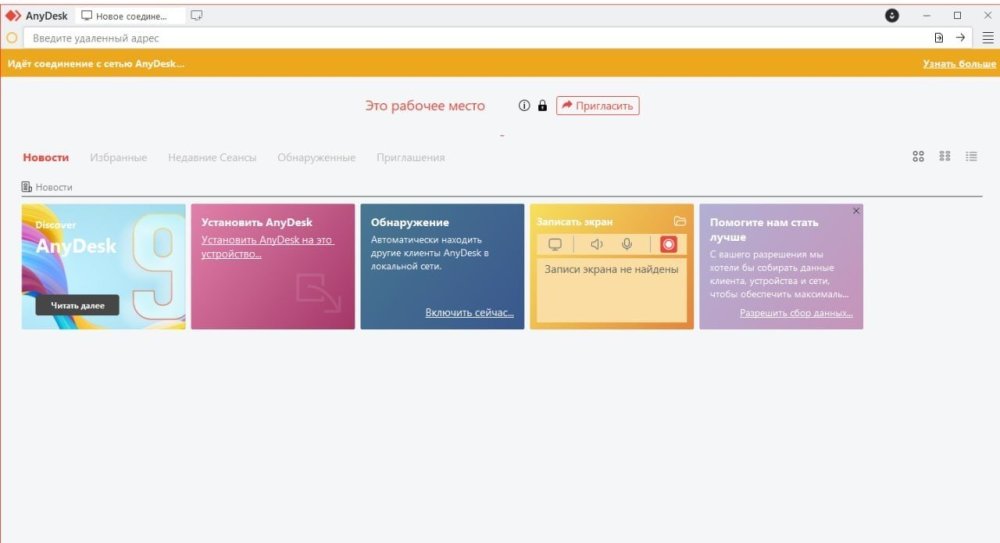Click the profile download circle icon

coord(892,15)
